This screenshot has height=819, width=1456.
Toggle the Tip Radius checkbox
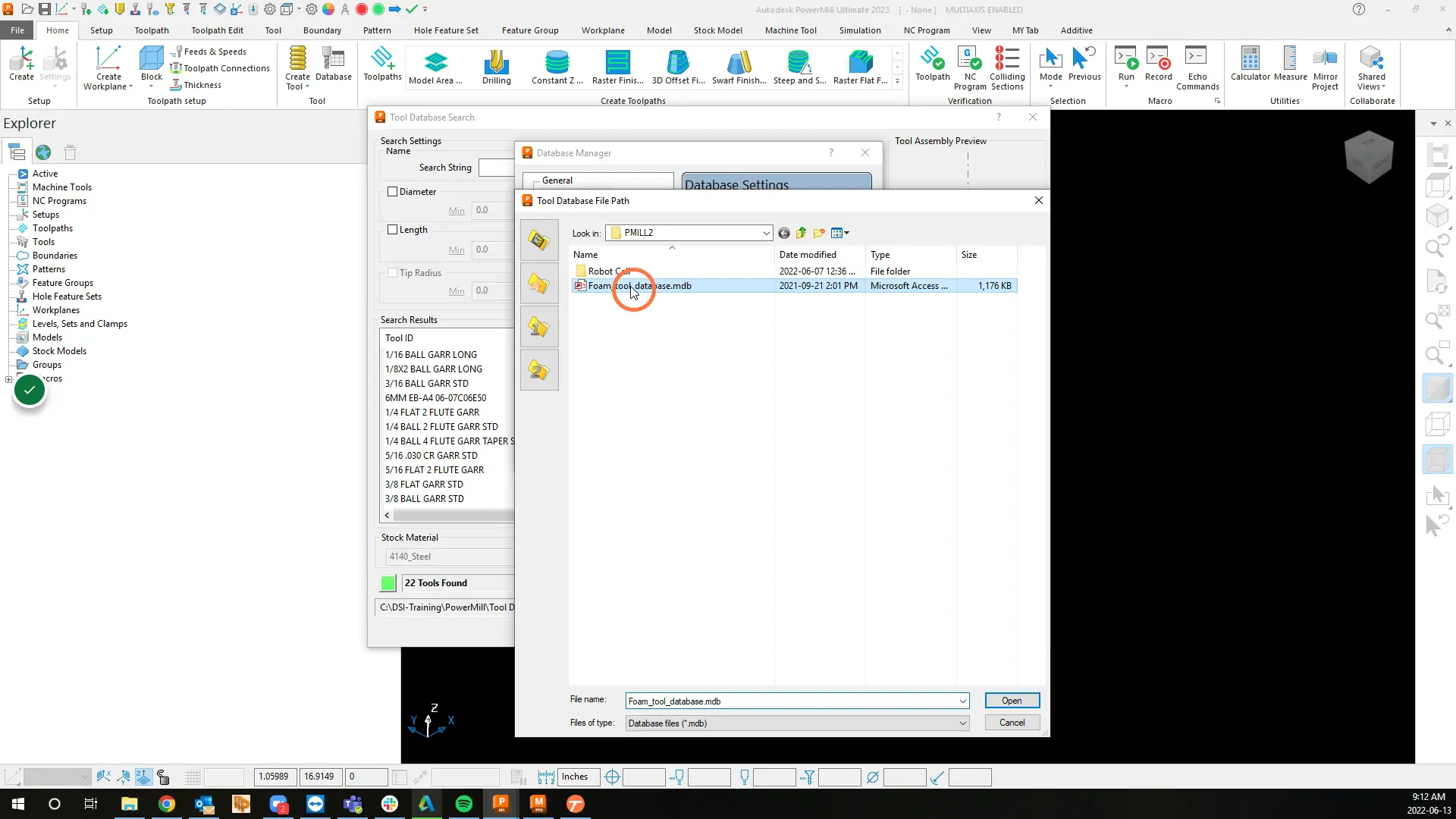[392, 273]
